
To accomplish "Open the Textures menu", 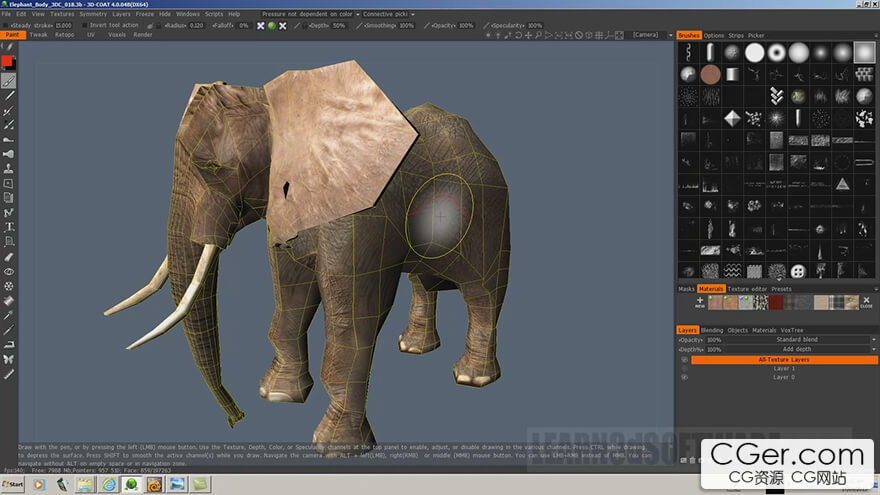I will point(62,14).
